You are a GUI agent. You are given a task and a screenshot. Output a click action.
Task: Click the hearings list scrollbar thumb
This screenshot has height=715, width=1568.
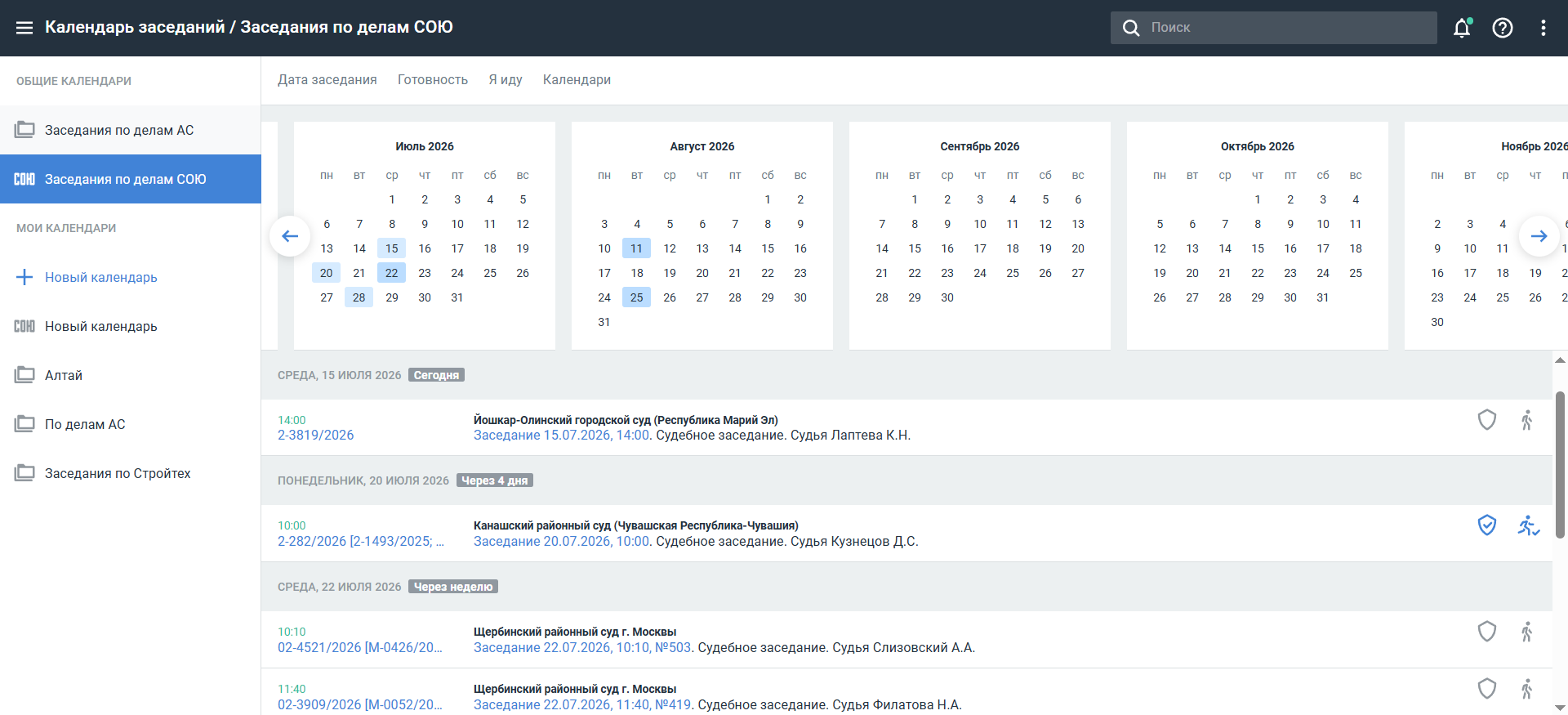click(x=1560, y=464)
